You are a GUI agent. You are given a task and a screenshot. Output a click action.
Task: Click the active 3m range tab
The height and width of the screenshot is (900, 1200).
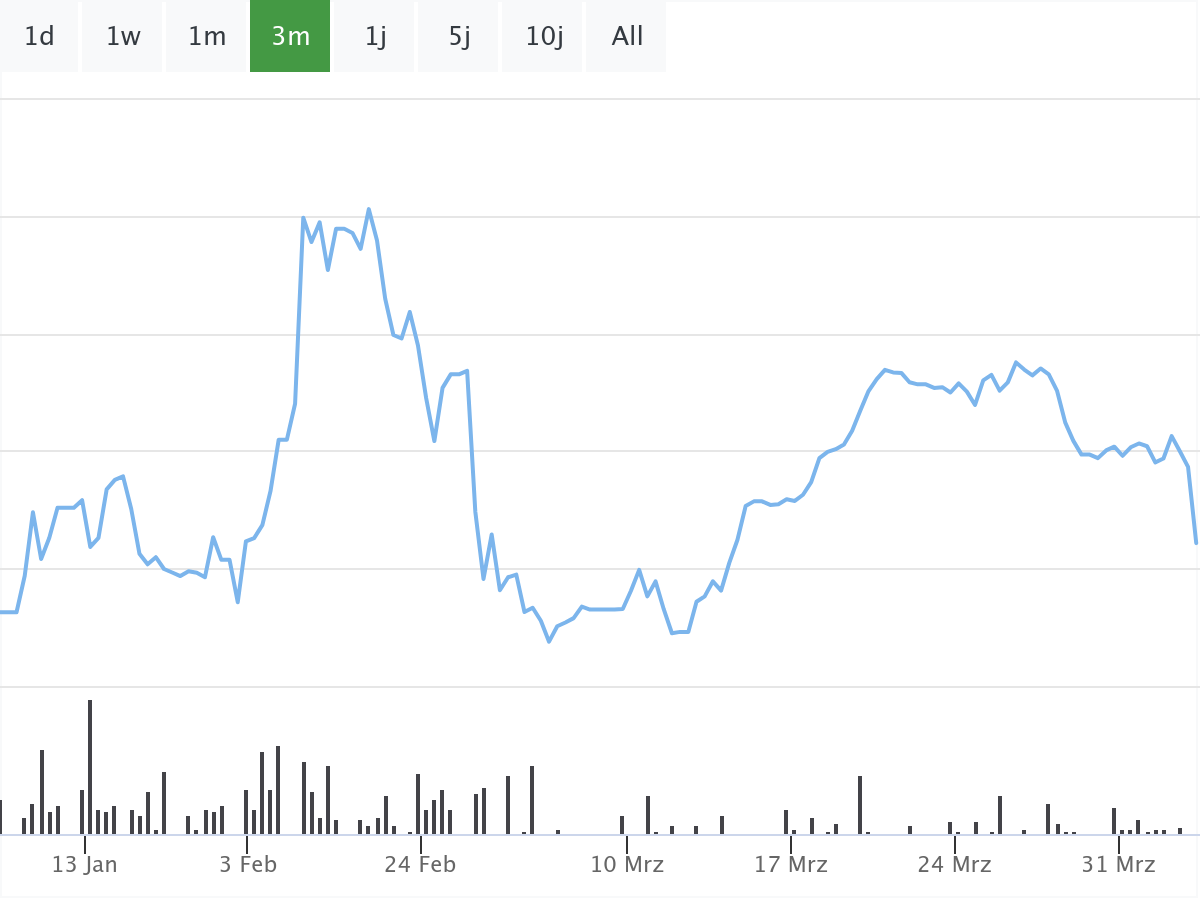click(x=290, y=37)
